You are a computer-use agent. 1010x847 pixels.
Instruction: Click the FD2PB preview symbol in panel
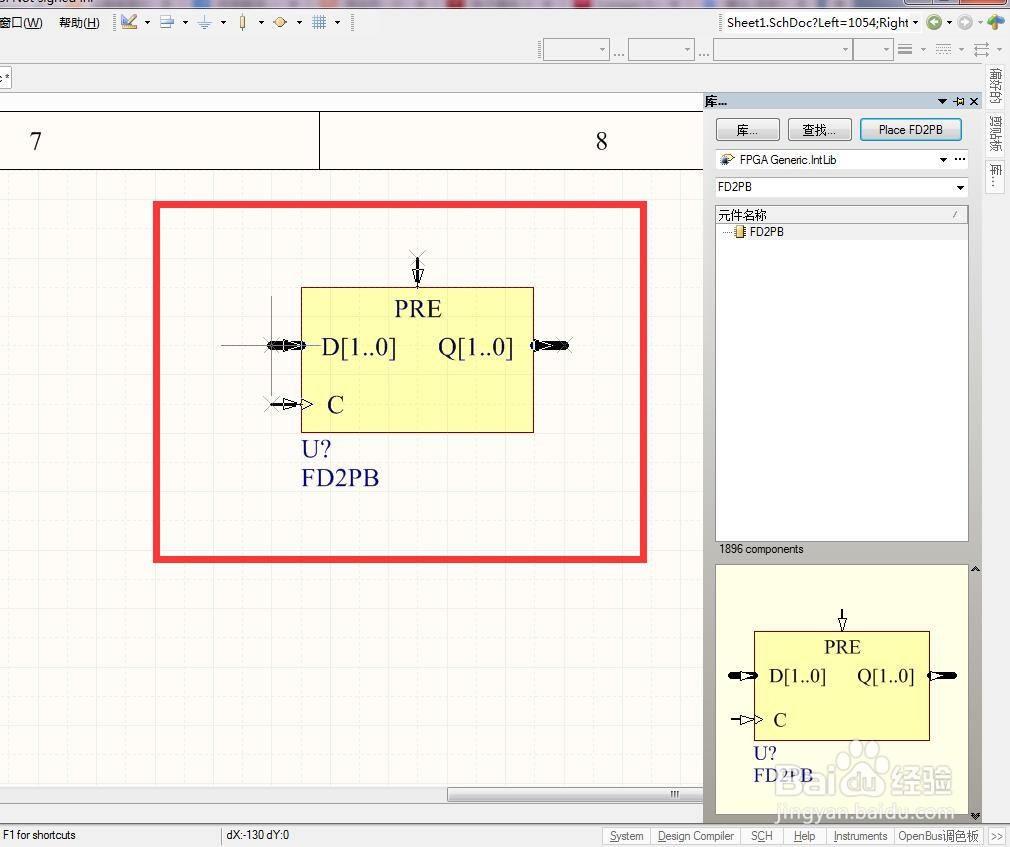tap(841, 685)
